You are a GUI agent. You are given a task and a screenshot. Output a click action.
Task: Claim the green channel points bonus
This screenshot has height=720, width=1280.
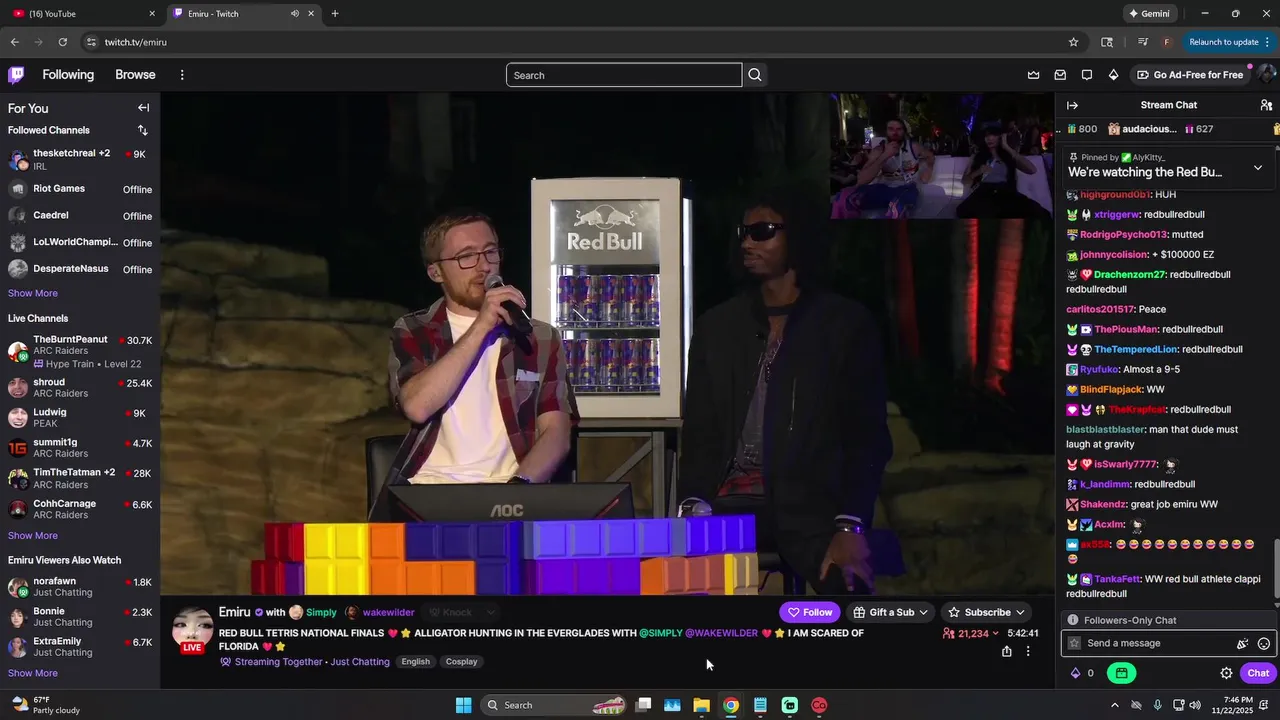point(1121,673)
